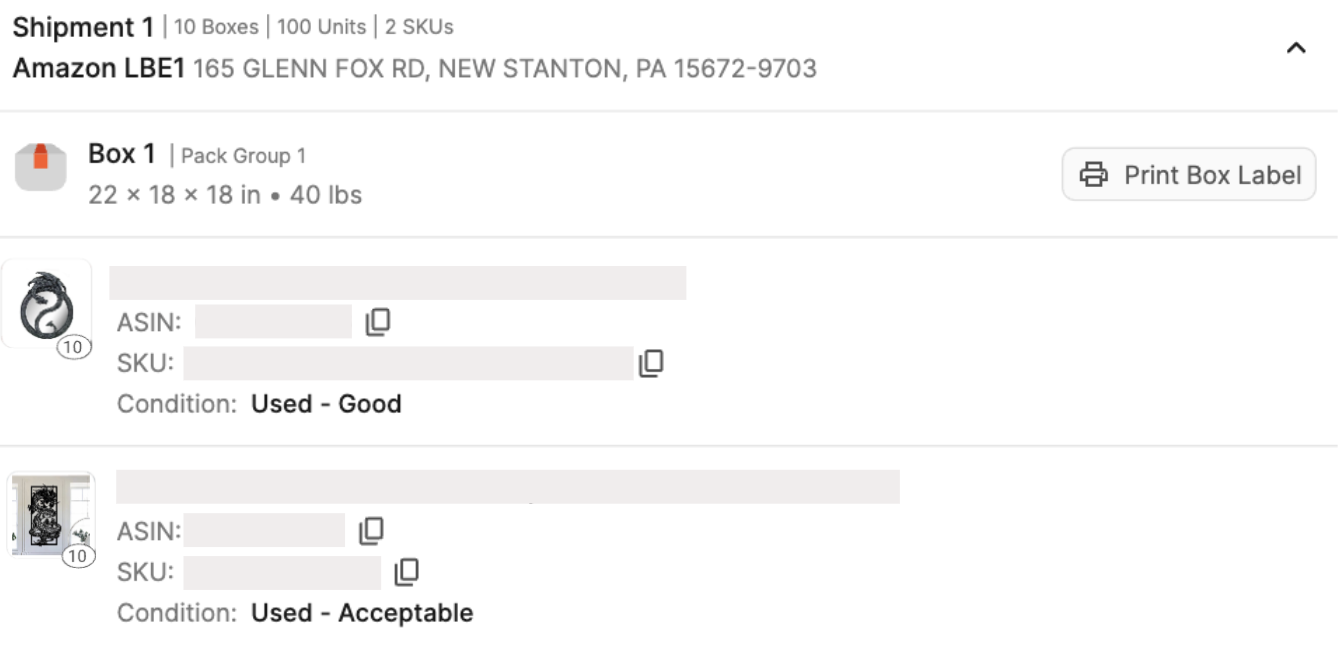Viewport: 1344px width, 654px height.
Task: Click the quantity badge on the first product
Action: point(73,348)
